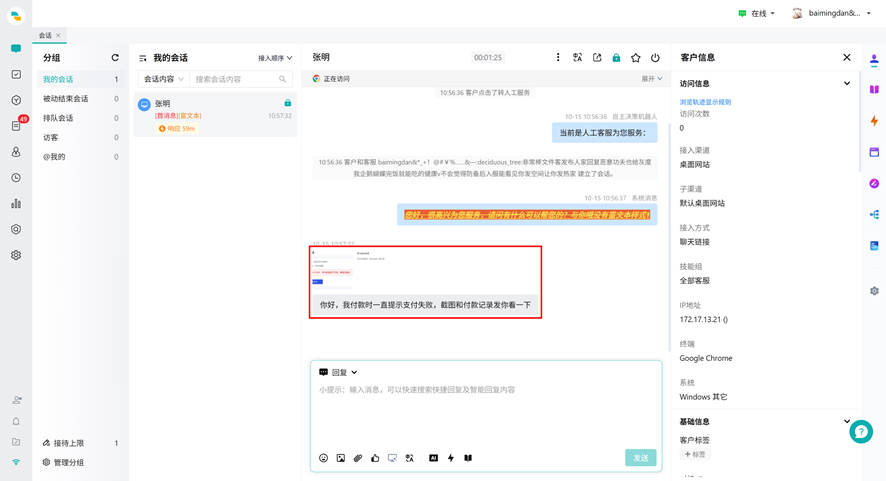The image size is (886, 481).
Task: Open the customer profile icon in left sidebar
Action: [16, 151]
